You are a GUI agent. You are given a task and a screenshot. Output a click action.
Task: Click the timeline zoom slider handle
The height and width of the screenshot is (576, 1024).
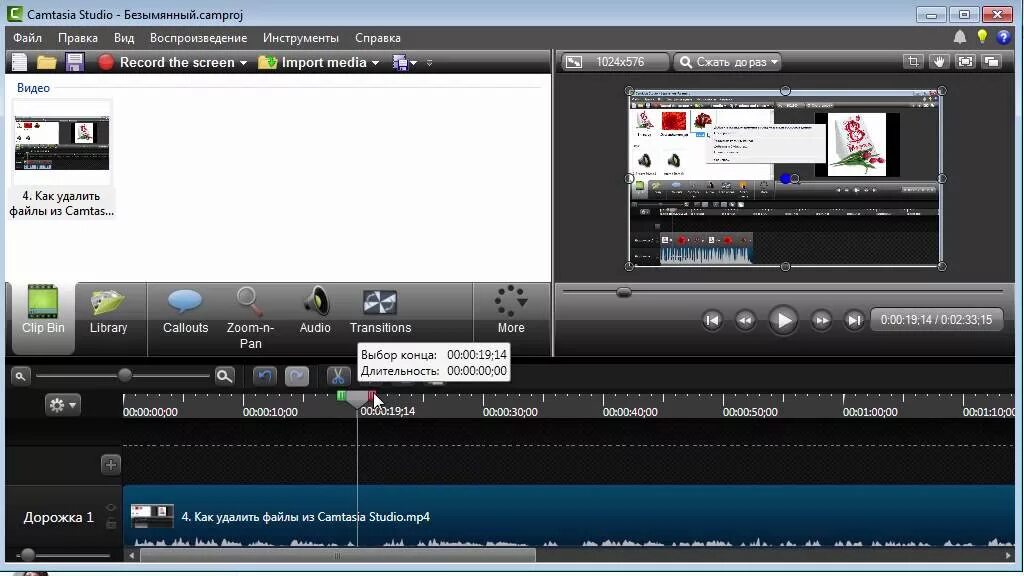point(125,376)
